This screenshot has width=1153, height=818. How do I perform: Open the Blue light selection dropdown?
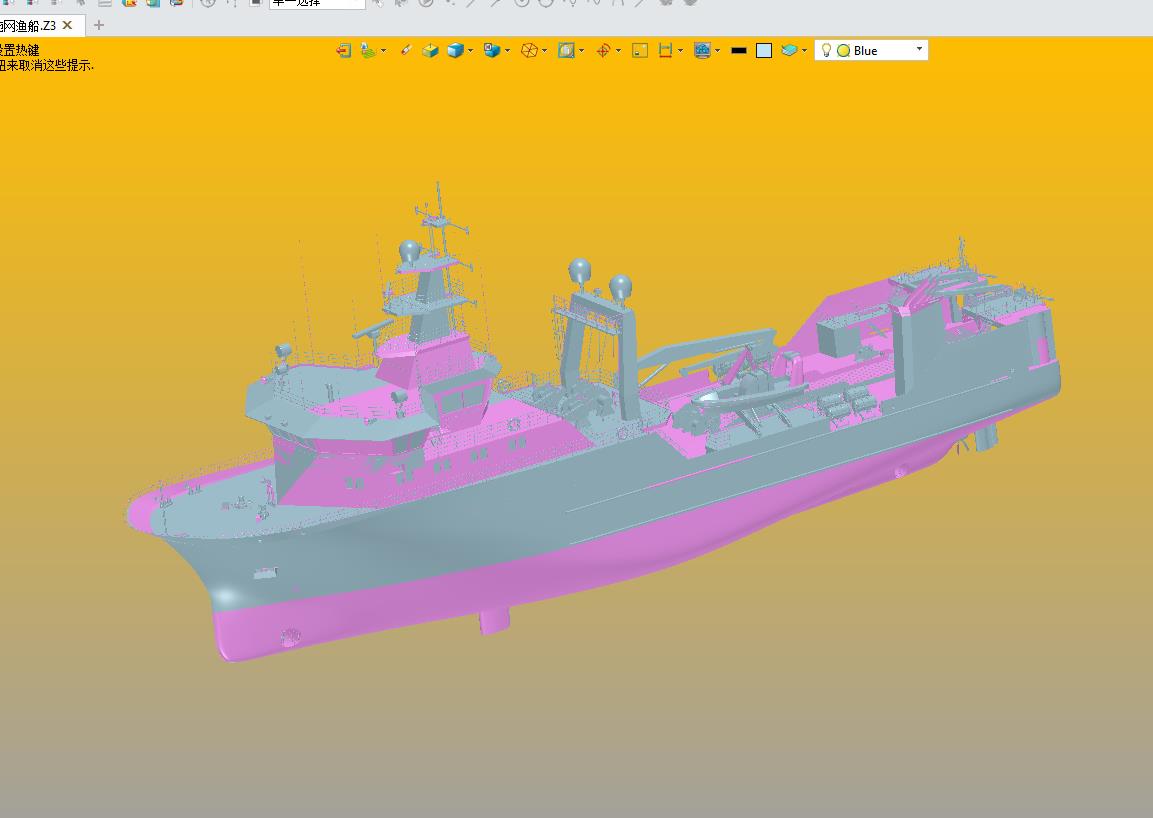pos(919,49)
